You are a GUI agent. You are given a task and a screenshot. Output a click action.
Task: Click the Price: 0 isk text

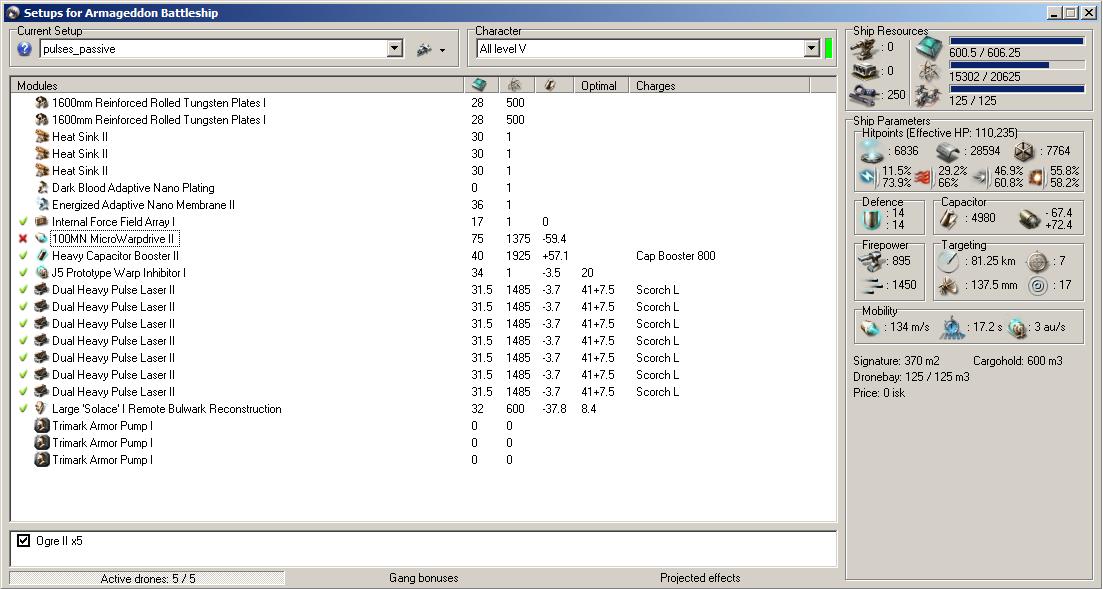tap(879, 393)
